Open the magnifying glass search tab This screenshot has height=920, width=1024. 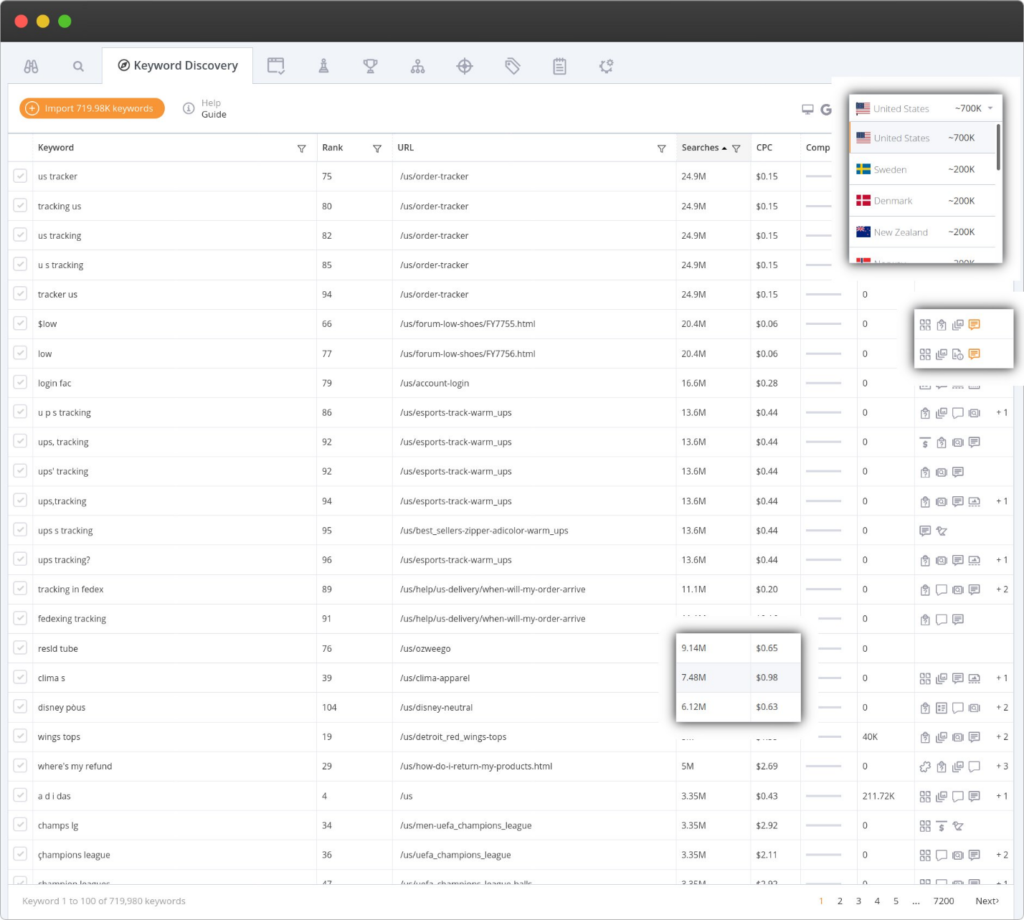pos(78,67)
